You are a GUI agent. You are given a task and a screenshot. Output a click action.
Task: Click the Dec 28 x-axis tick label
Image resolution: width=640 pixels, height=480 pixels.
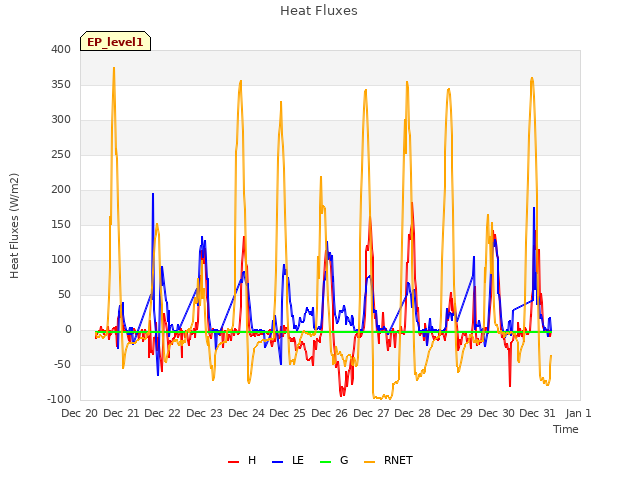(412, 413)
